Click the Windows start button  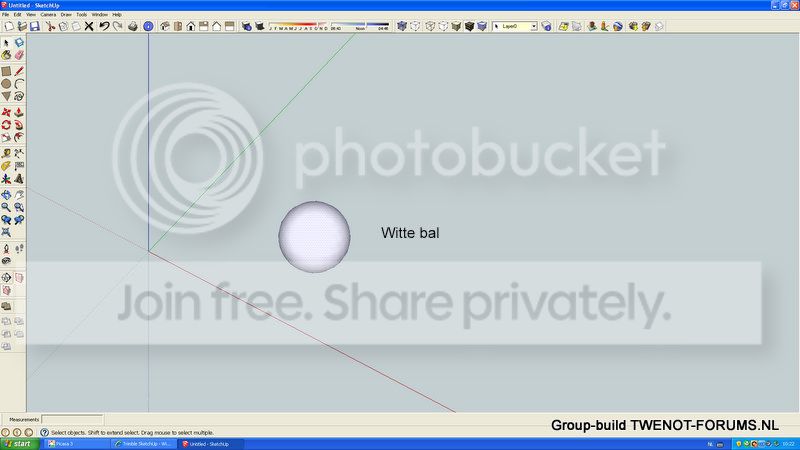20,444
